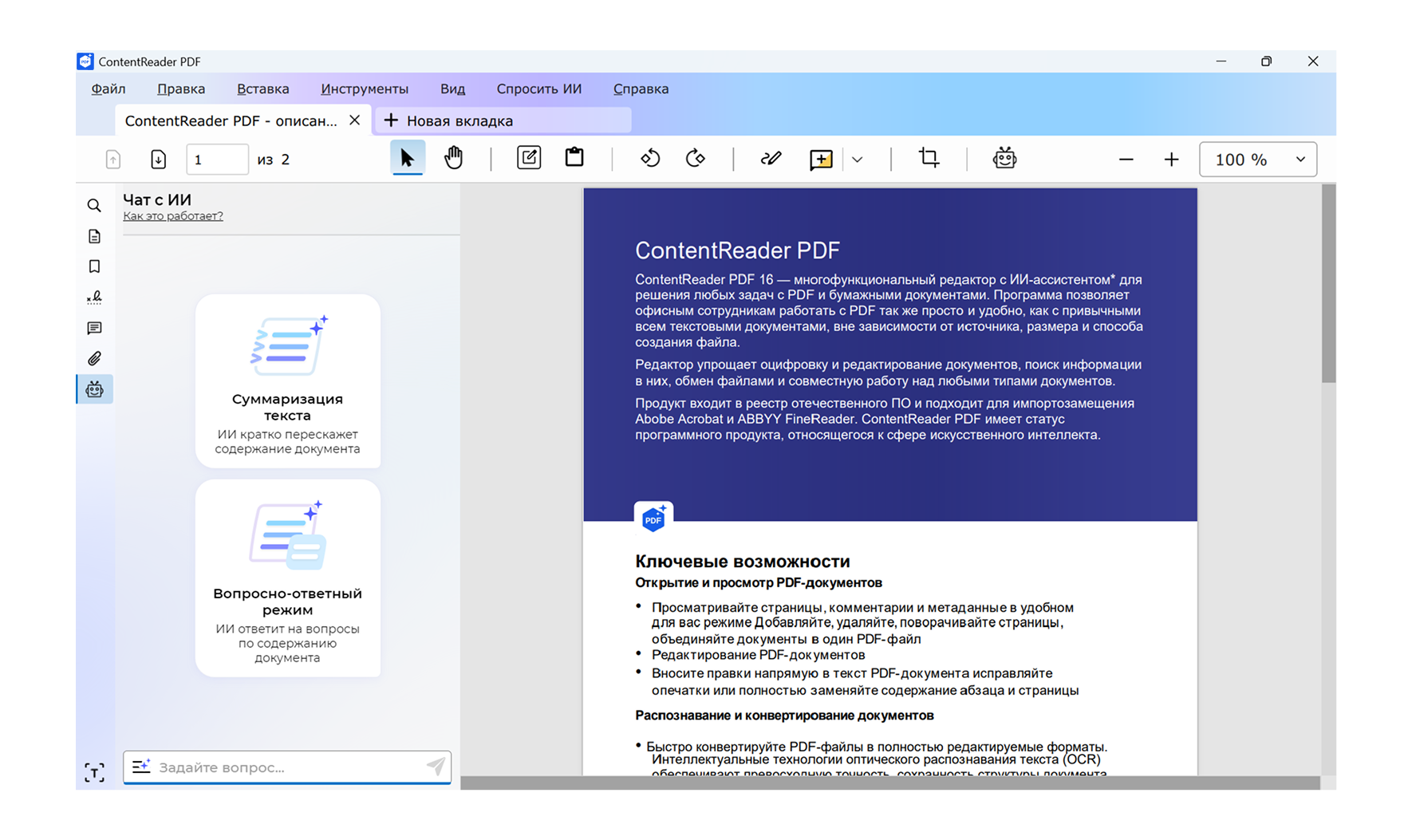Select the rotate left tool
Screen dimensions: 1412x840
click(650, 158)
